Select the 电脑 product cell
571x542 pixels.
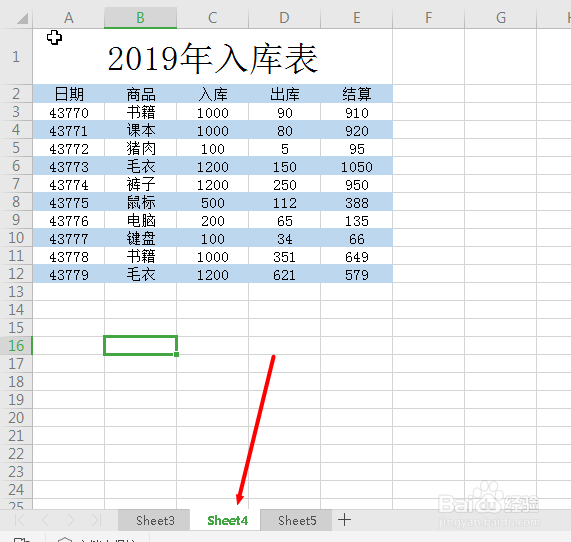pyautogui.click(x=141, y=220)
